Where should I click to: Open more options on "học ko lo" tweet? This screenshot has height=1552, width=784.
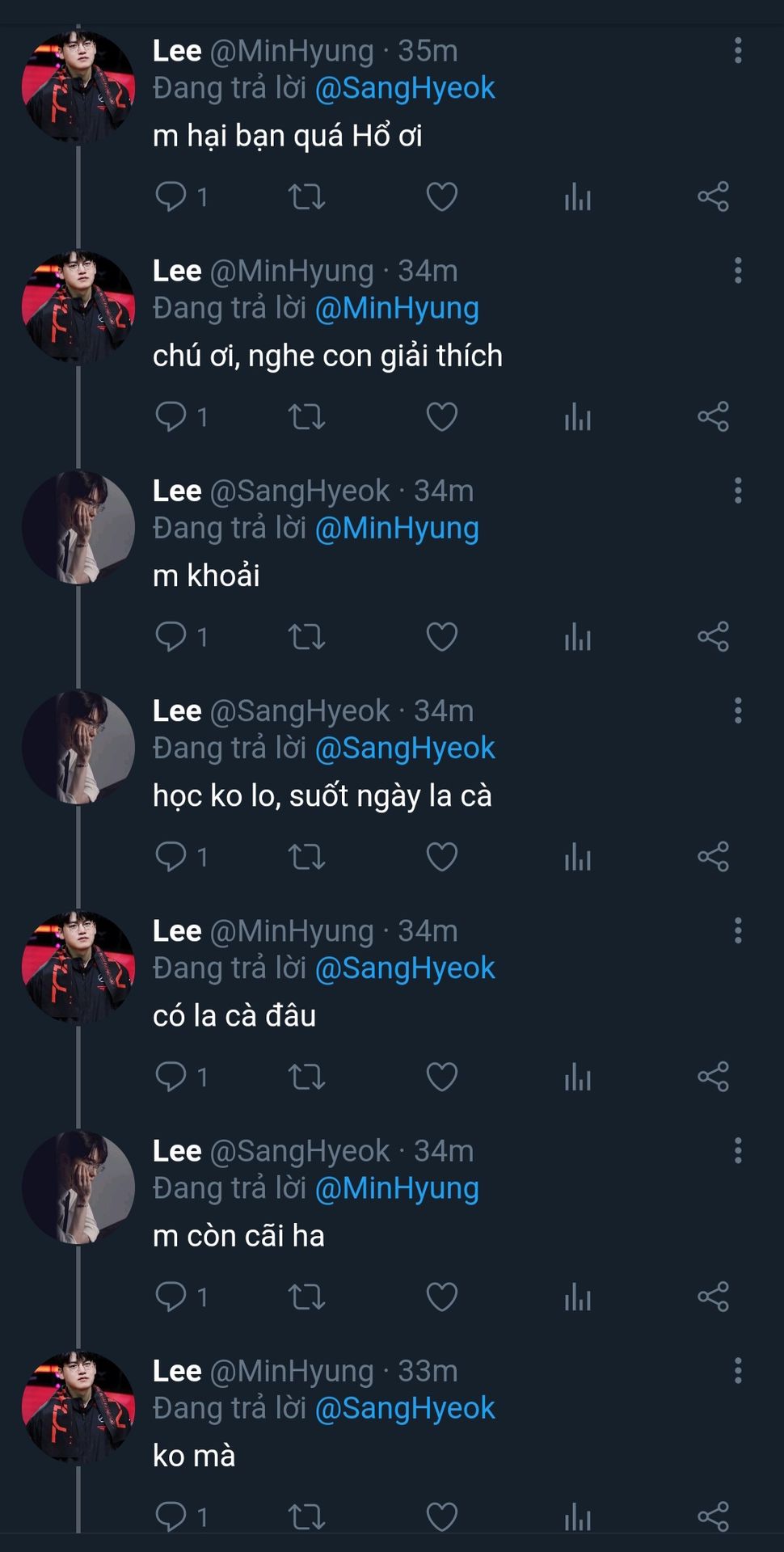(738, 711)
